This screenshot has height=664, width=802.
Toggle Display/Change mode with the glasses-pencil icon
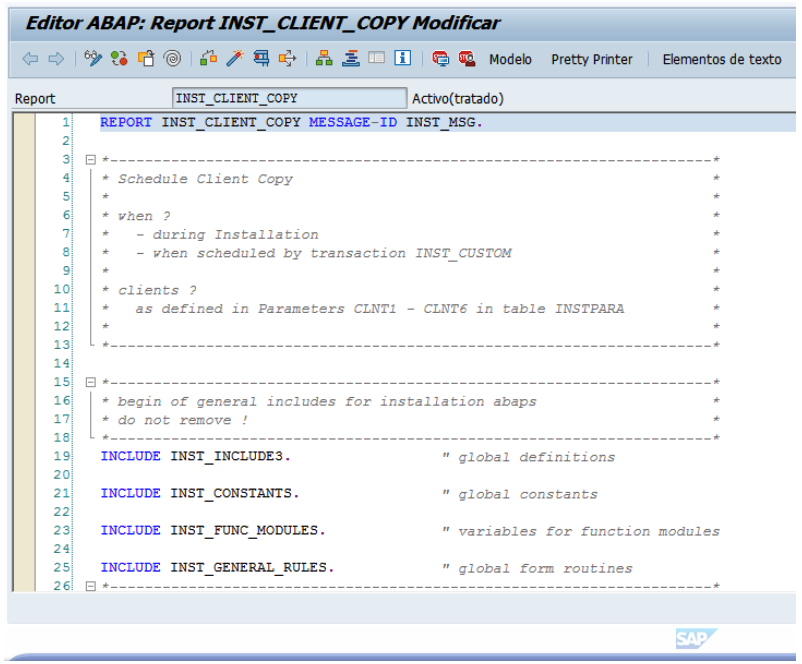[x=93, y=58]
